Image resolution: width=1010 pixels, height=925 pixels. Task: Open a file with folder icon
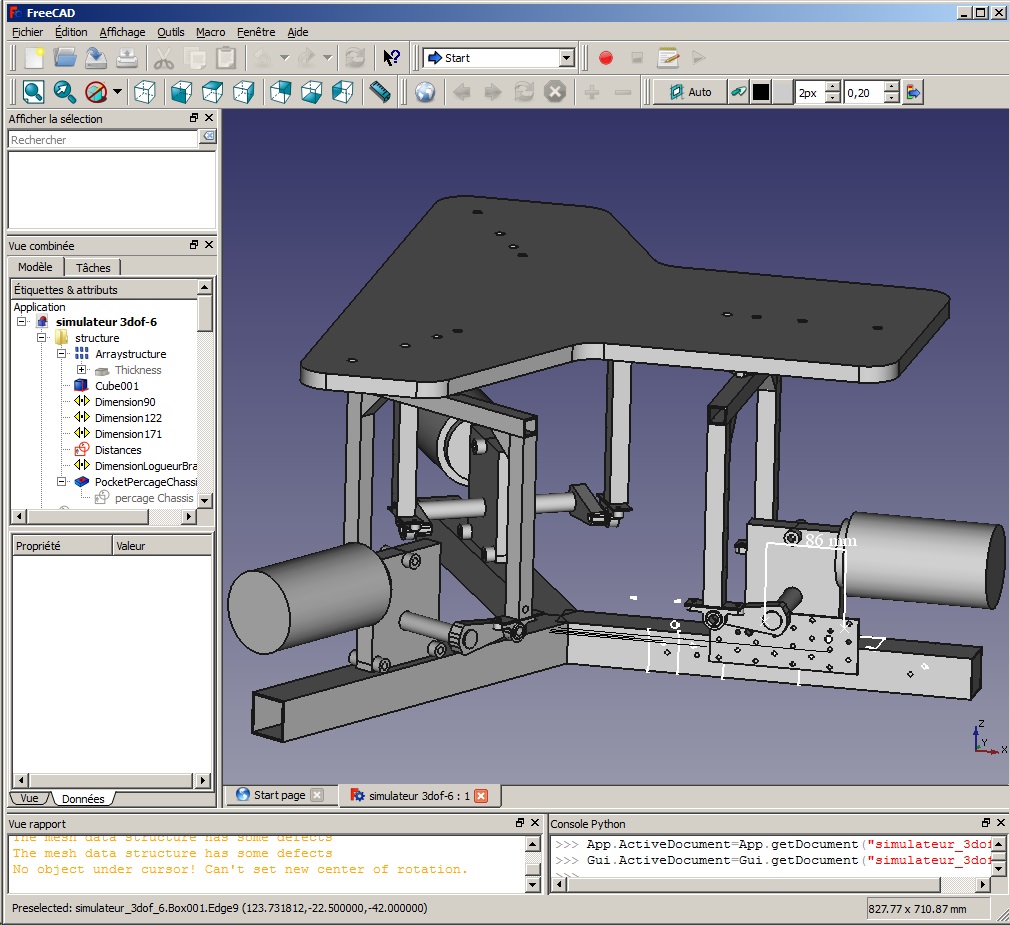pyautogui.click(x=64, y=58)
